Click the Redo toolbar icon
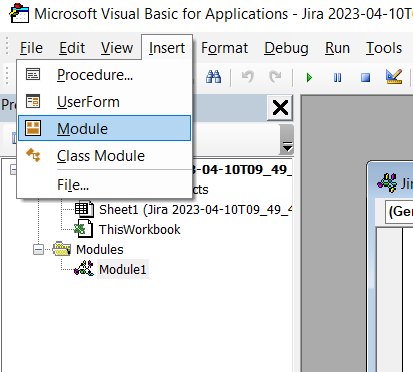 tap(275, 77)
